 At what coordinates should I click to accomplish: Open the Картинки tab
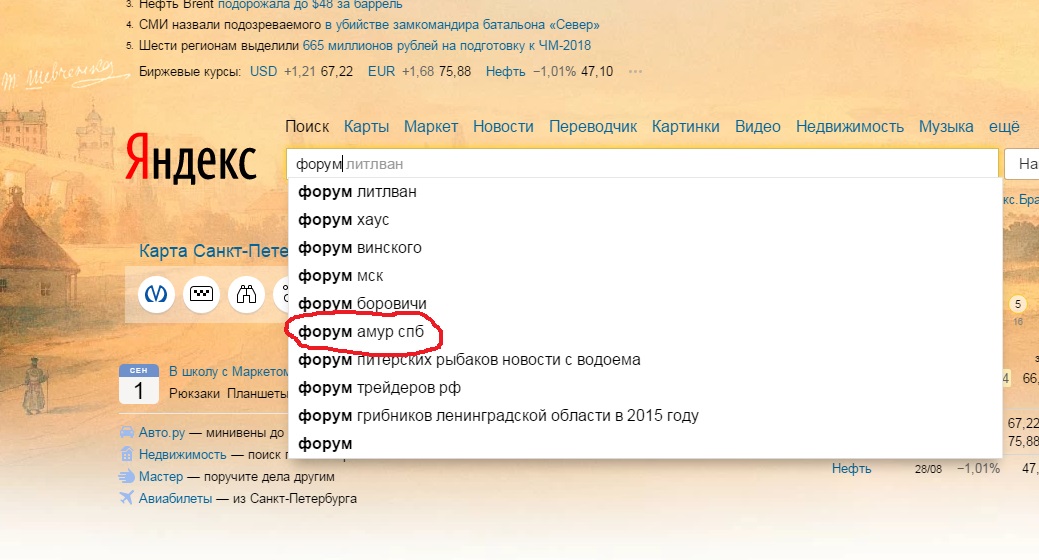pyautogui.click(x=685, y=126)
